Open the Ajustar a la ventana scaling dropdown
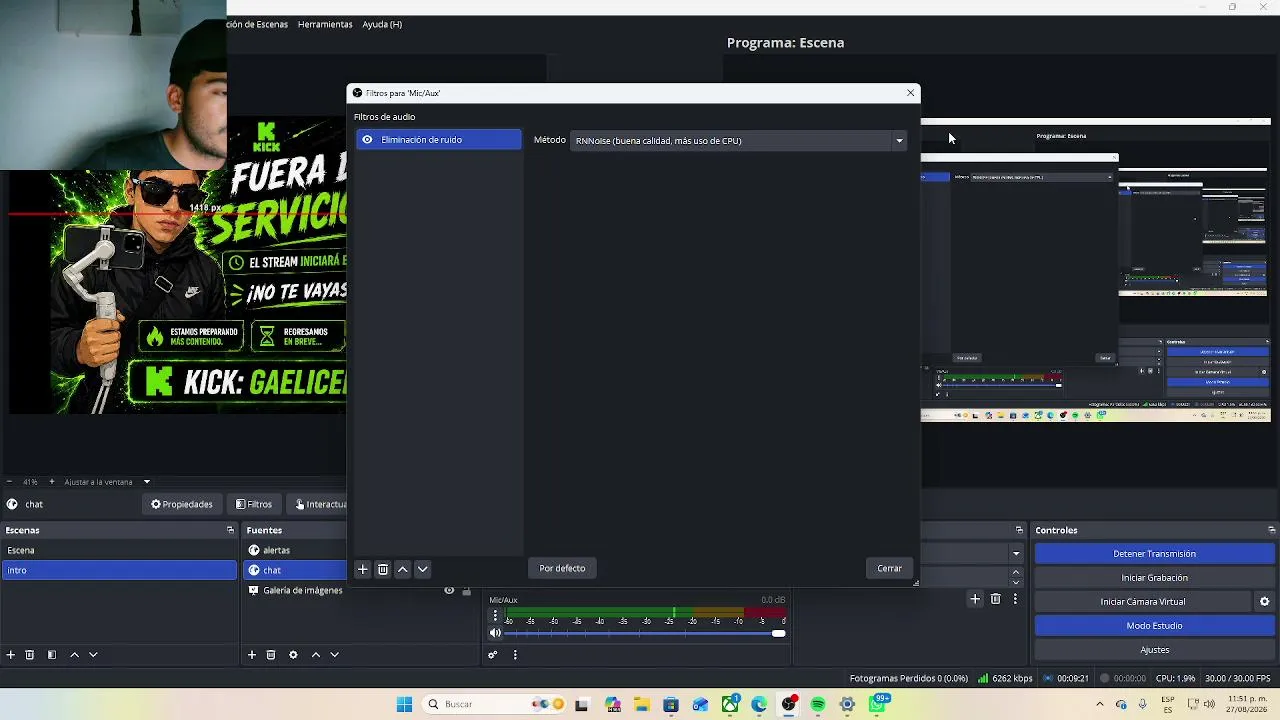 pos(108,482)
